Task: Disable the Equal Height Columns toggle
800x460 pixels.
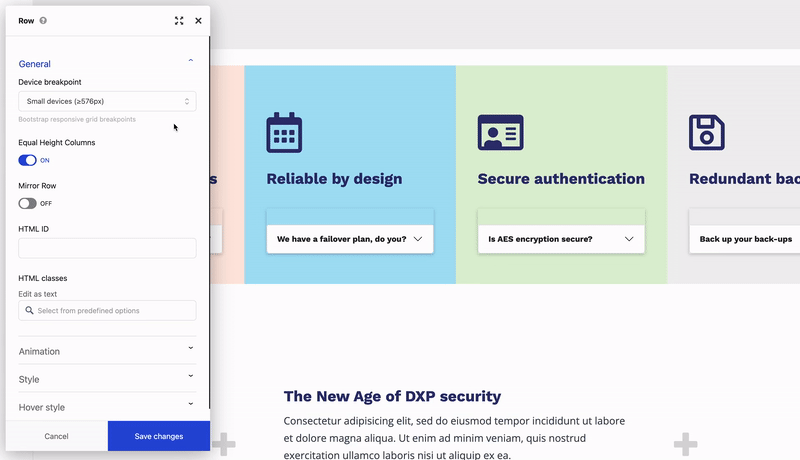Action: tap(28, 160)
